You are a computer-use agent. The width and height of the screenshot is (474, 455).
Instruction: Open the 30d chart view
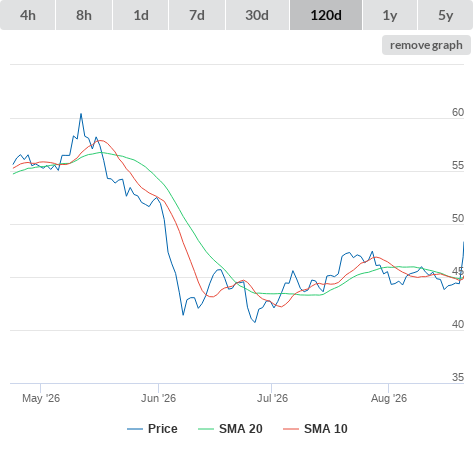257,15
